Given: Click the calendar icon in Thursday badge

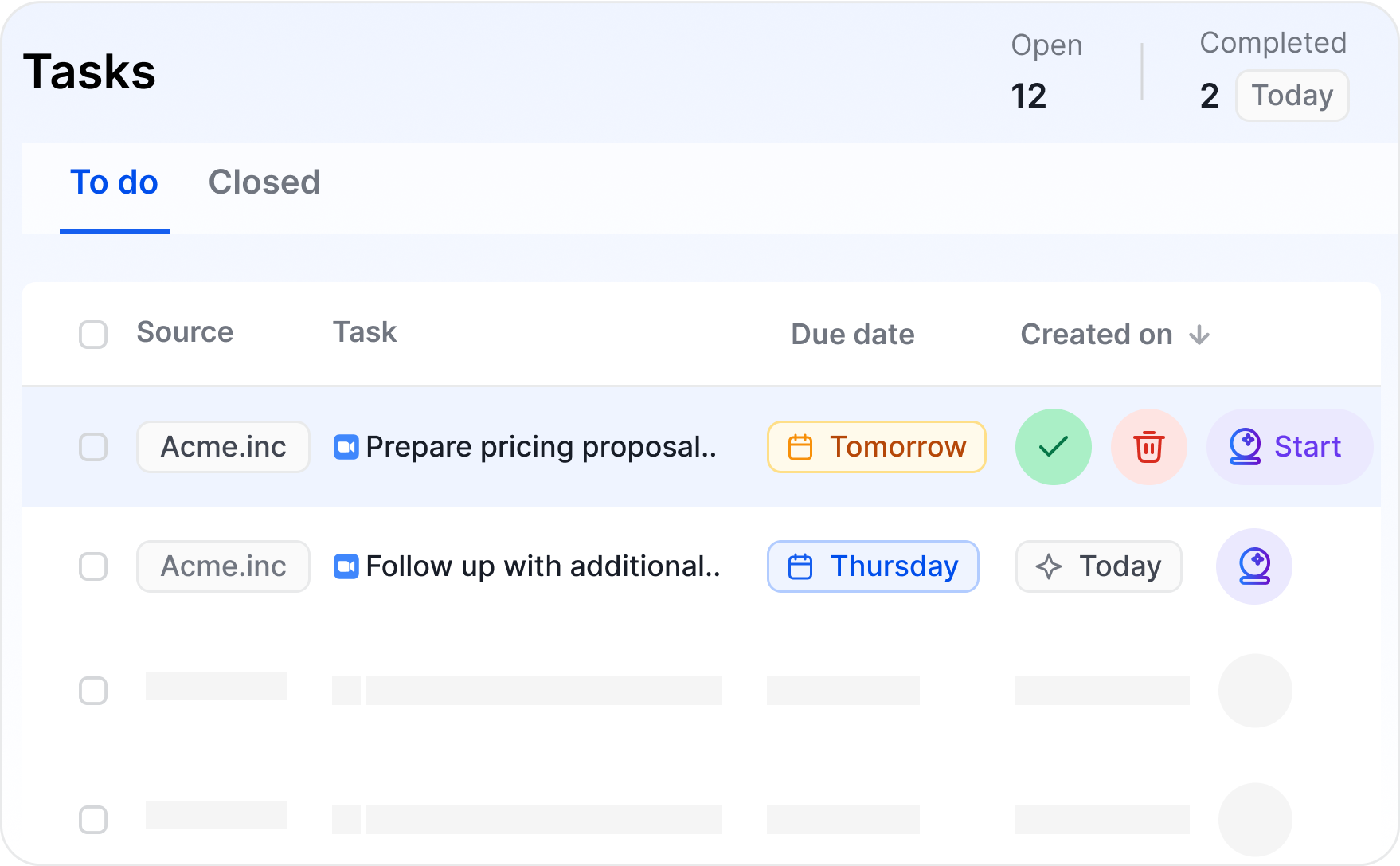Looking at the screenshot, I should point(800,566).
